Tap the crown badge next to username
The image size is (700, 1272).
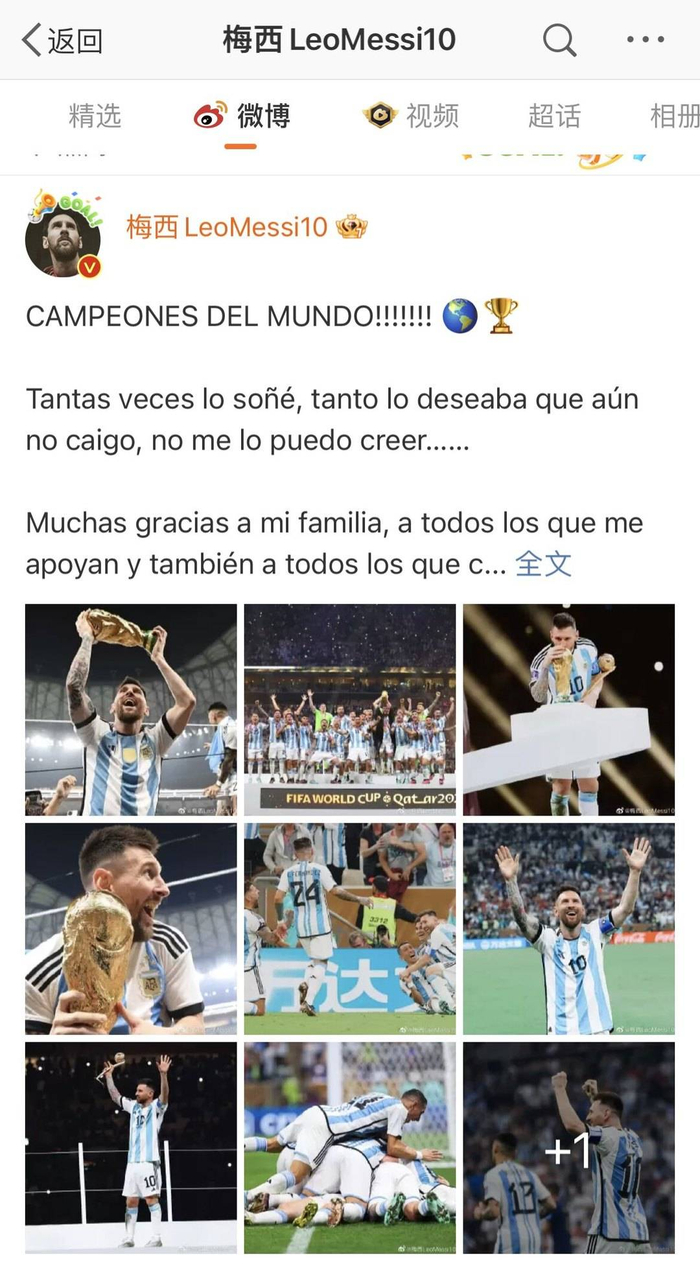click(x=351, y=227)
